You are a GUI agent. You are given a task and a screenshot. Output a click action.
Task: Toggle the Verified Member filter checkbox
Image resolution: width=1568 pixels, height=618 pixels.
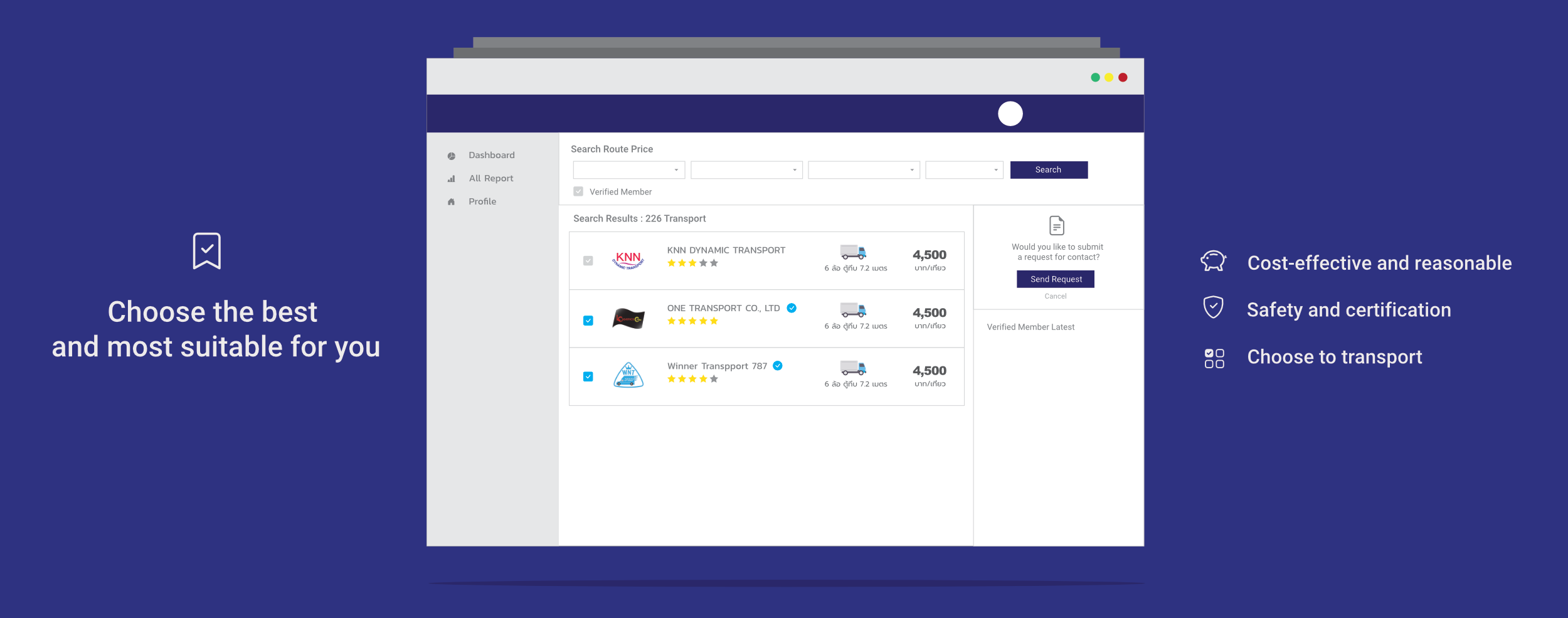578,191
